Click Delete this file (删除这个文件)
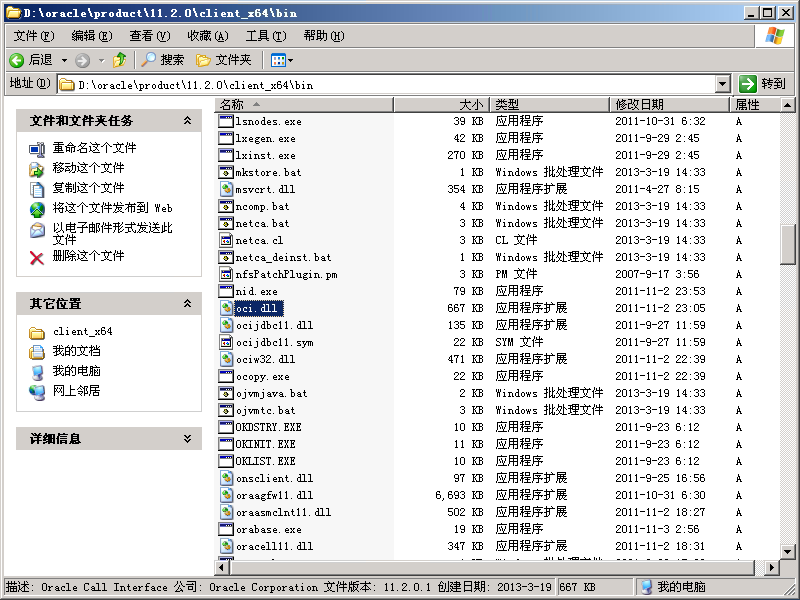The width and height of the screenshot is (800, 600). coord(88,256)
